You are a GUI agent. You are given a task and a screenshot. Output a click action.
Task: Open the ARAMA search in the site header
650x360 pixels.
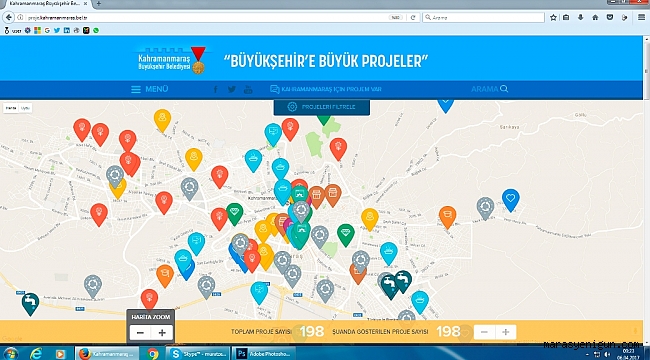(x=490, y=89)
